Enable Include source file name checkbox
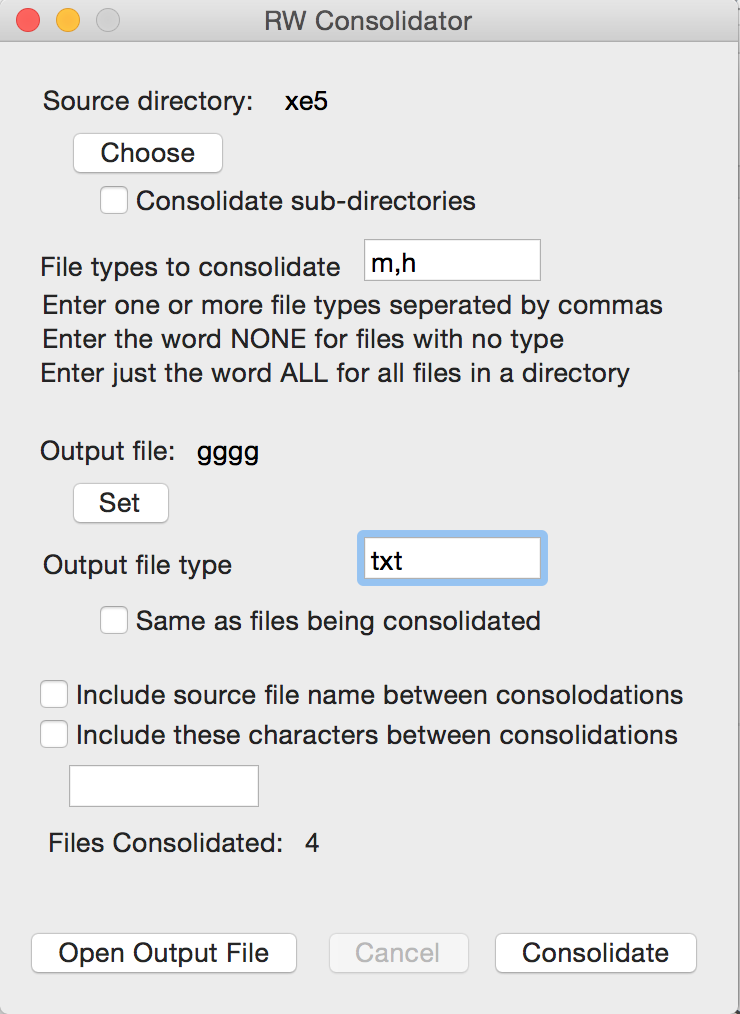Image resolution: width=740 pixels, height=1014 pixels. point(54,695)
